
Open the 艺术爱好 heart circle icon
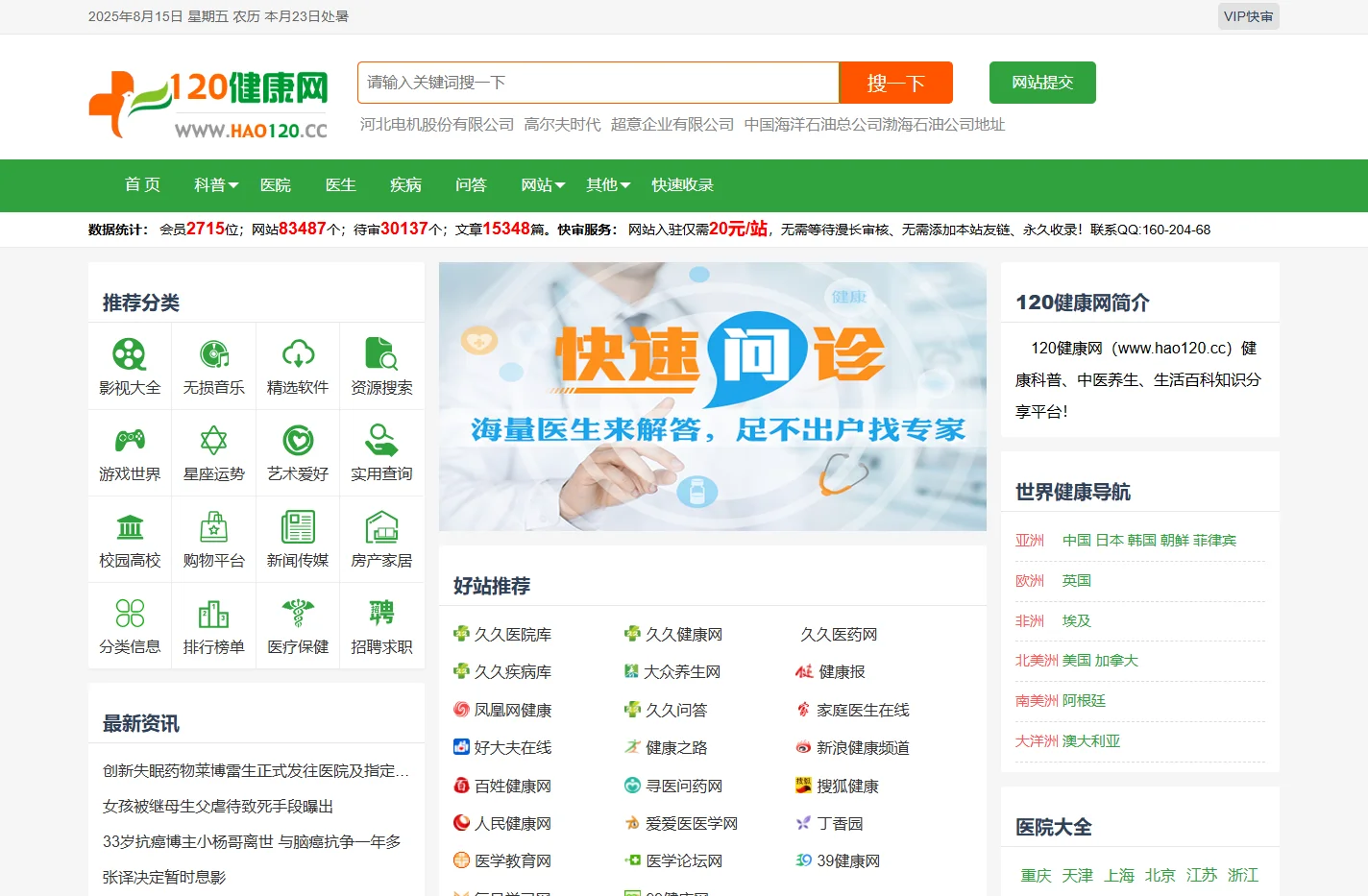(x=298, y=441)
